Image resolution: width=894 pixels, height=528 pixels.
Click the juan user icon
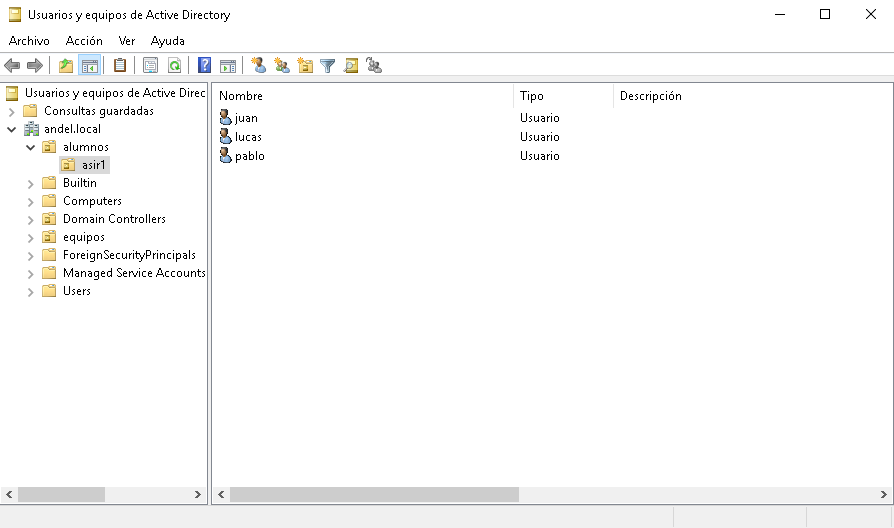[226, 117]
